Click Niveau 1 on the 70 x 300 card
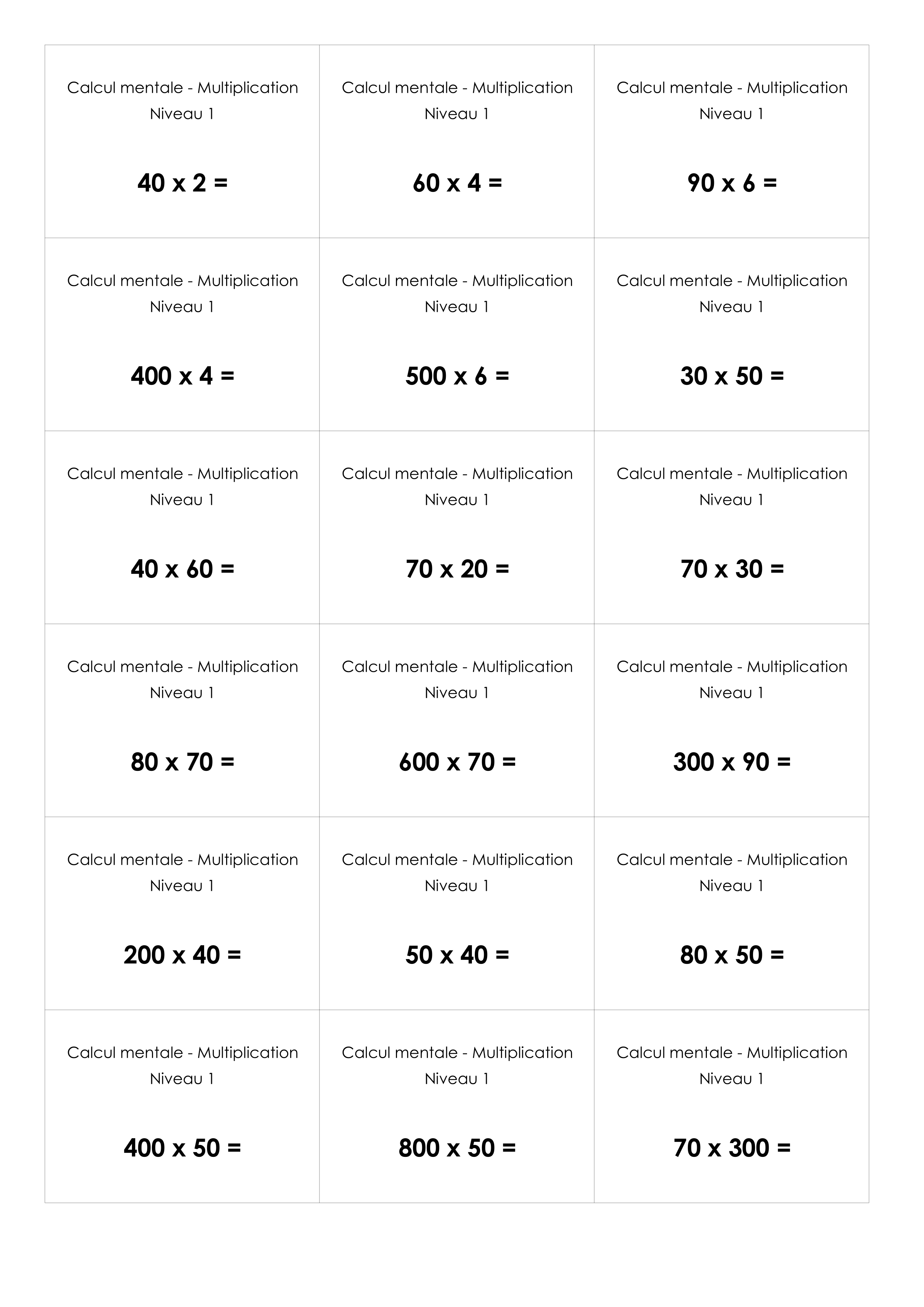 tap(731, 1079)
